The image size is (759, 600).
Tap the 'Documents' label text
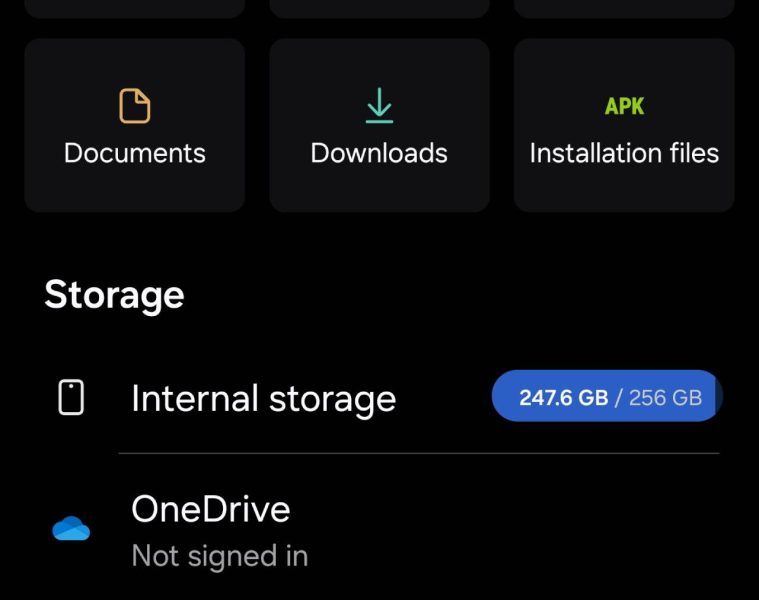tap(135, 153)
